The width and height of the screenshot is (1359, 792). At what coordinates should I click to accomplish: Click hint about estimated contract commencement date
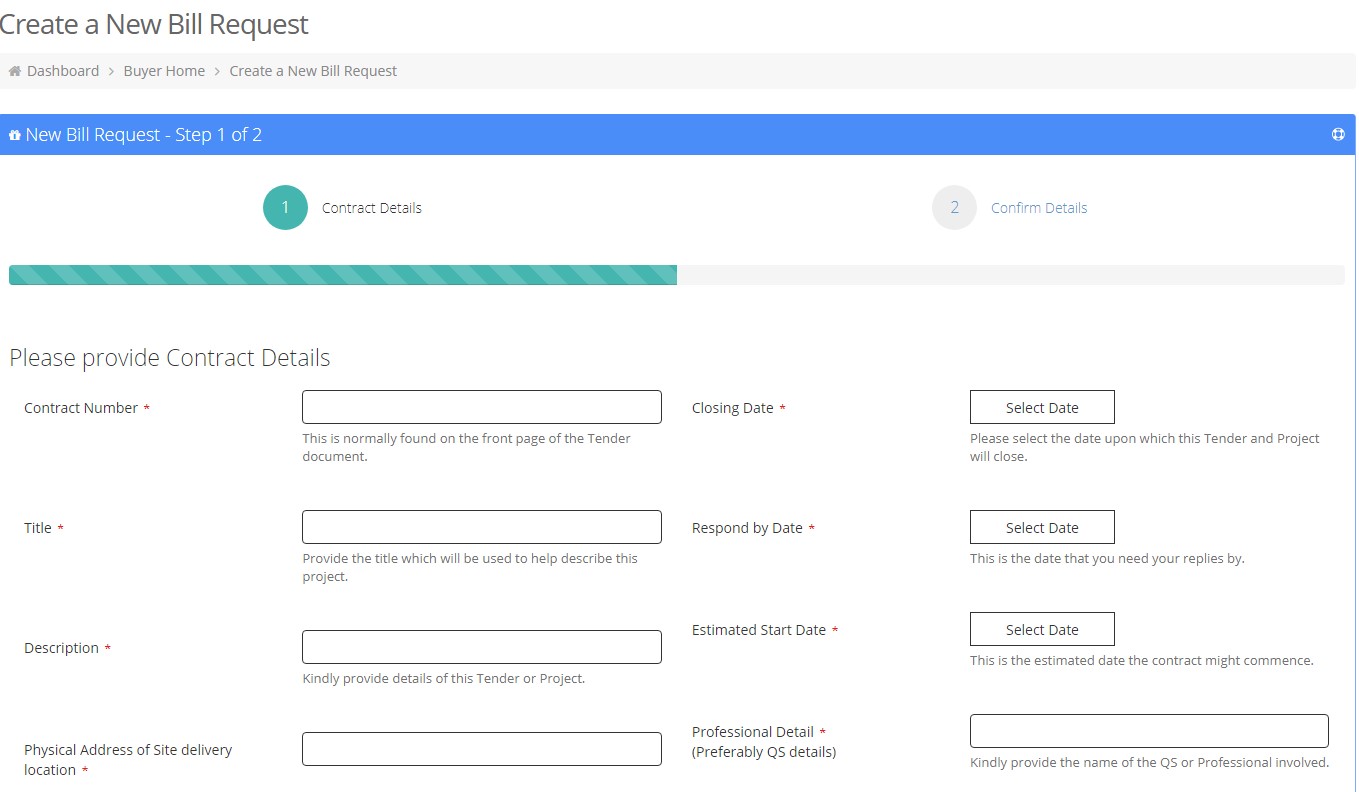pyautogui.click(x=1142, y=660)
